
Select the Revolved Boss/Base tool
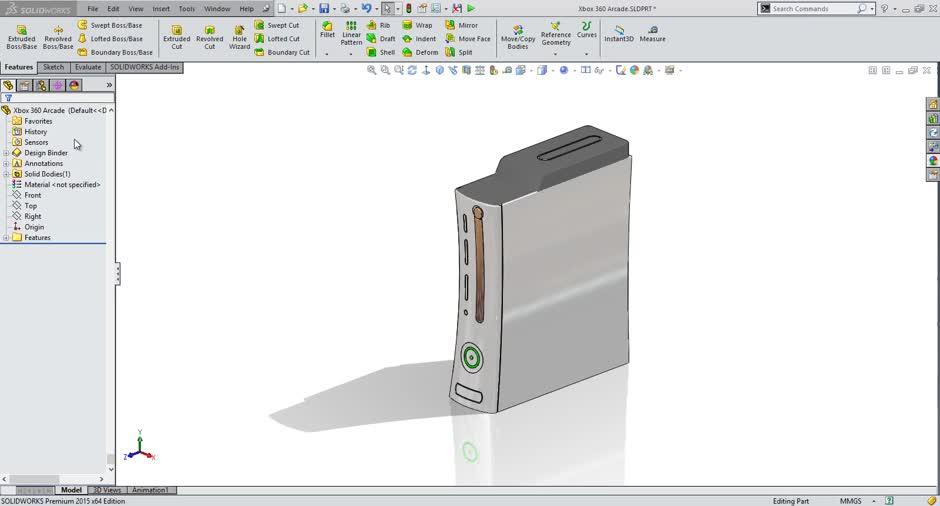click(x=58, y=37)
